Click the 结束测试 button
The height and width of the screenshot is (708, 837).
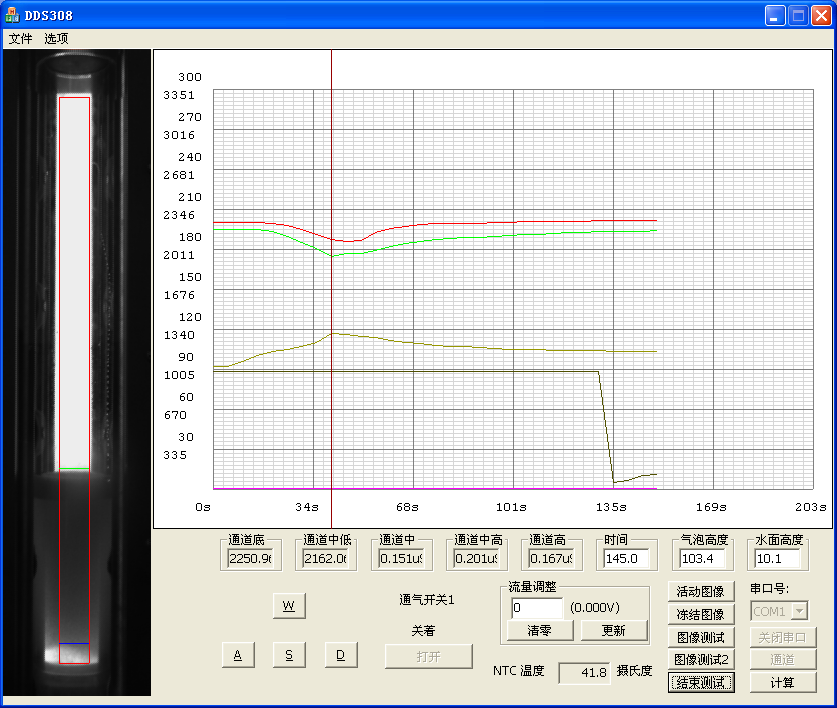700,683
